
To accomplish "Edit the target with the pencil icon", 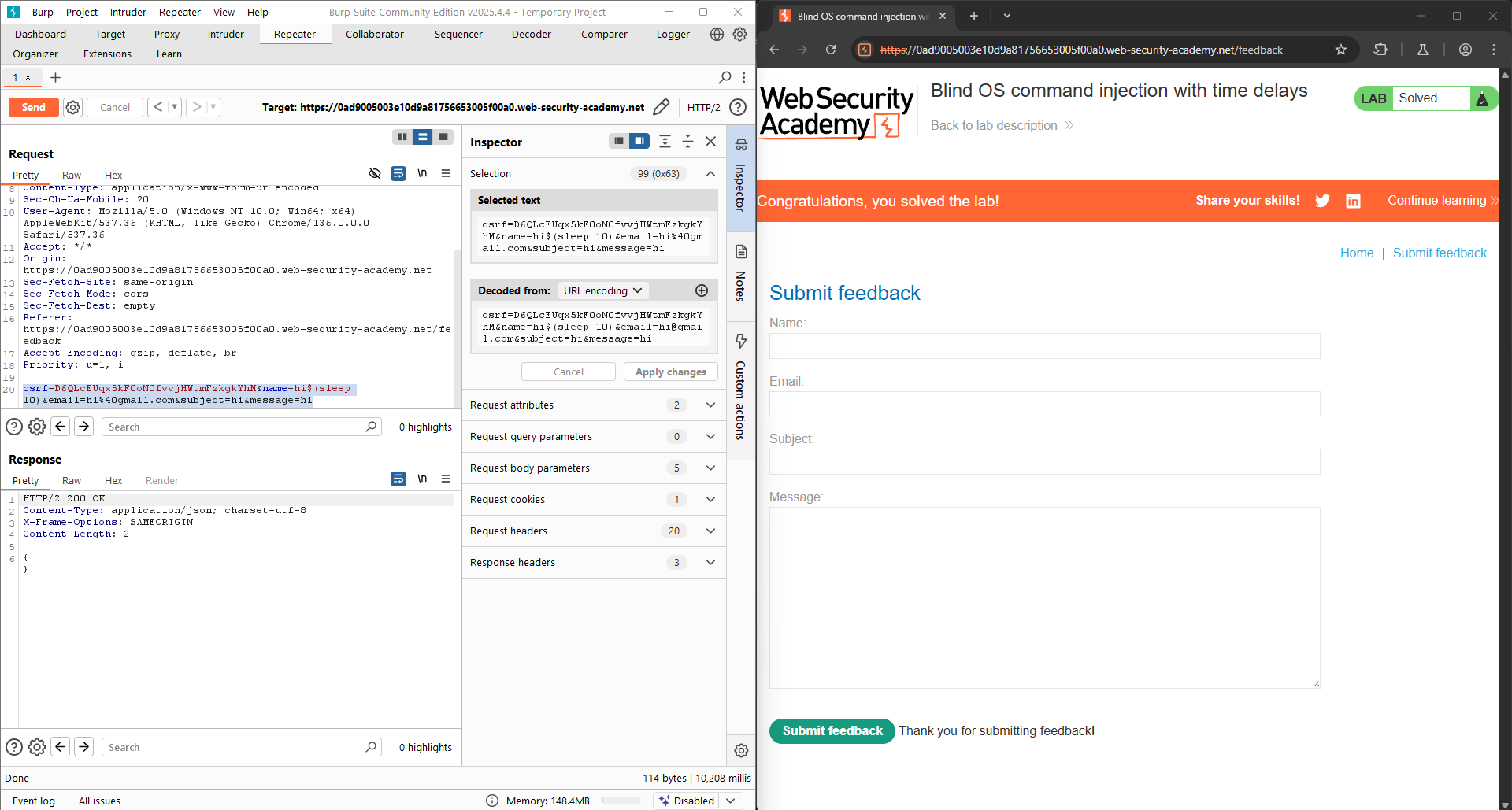I will 661,107.
